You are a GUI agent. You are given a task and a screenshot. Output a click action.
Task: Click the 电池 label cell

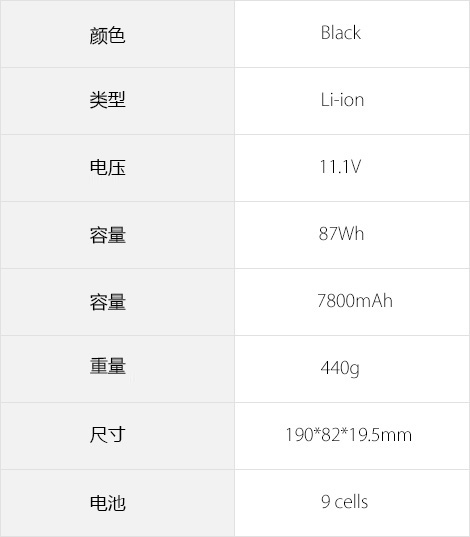point(118,503)
